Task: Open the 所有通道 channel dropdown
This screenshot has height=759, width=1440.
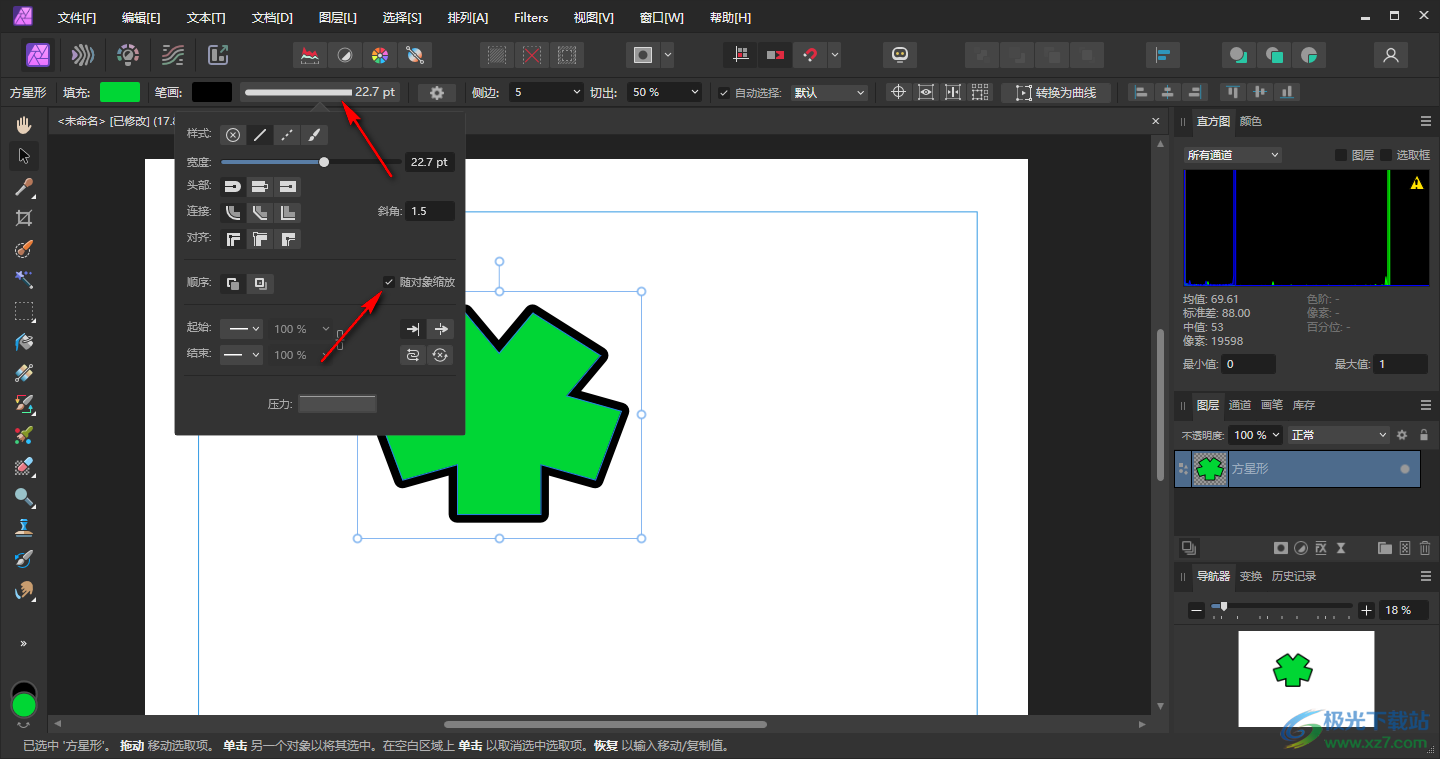Action: pyautogui.click(x=1232, y=155)
